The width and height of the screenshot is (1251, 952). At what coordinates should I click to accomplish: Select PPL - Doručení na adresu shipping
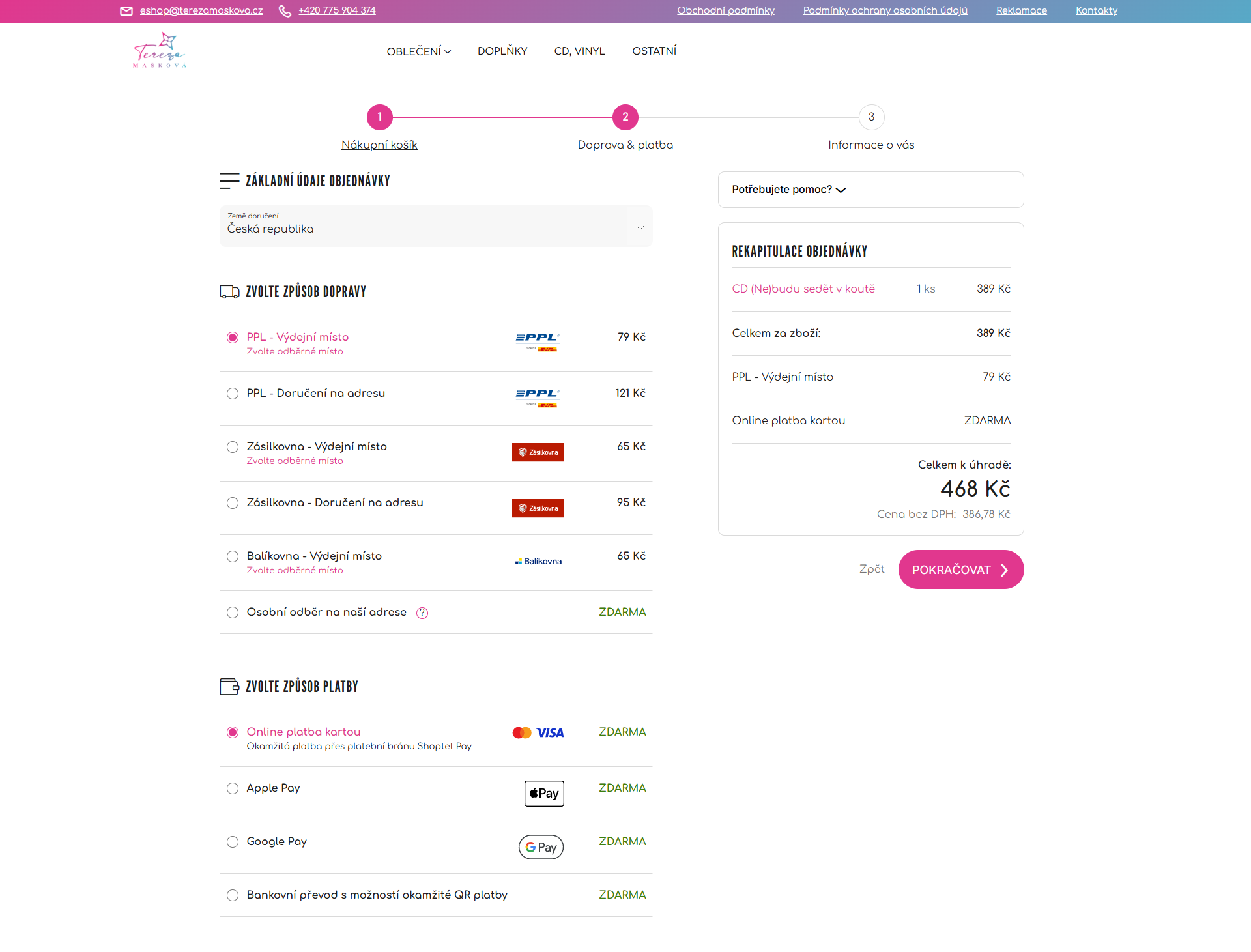(233, 394)
